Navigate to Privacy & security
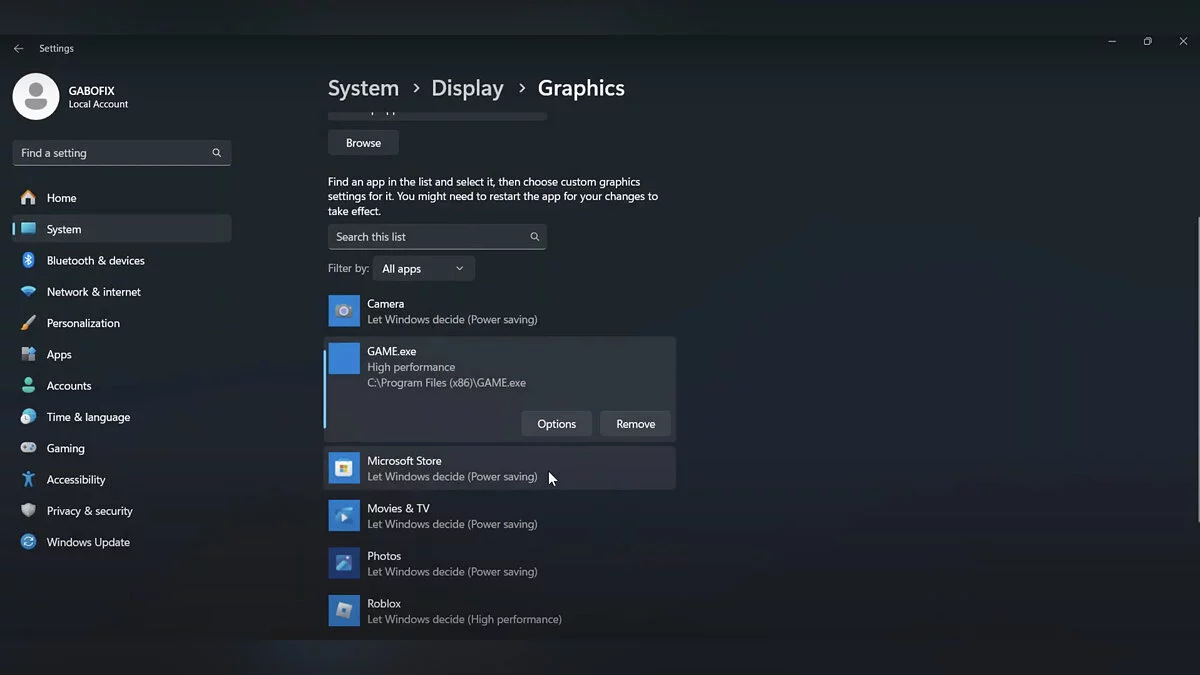 point(89,511)
